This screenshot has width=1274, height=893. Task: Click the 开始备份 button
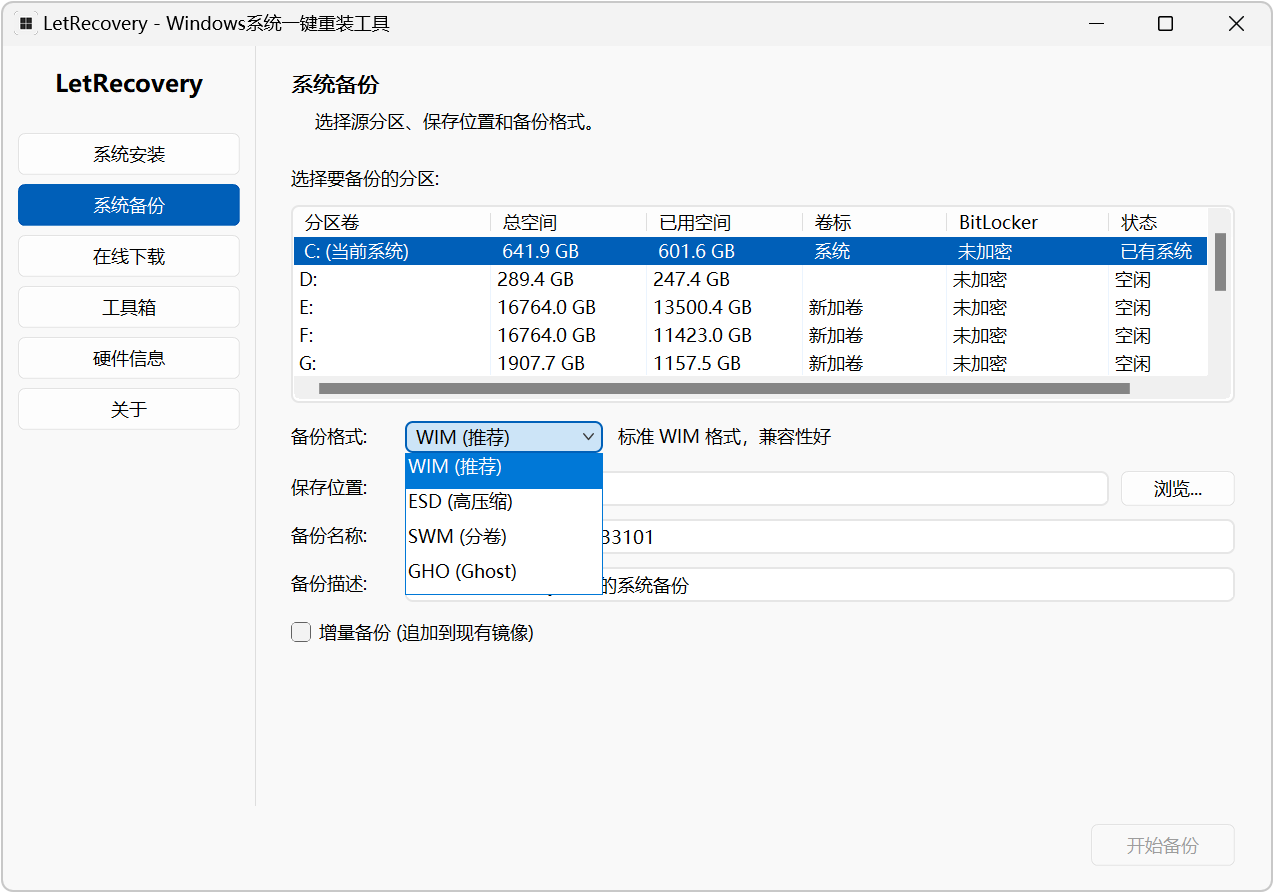(x=1163, y=845)
